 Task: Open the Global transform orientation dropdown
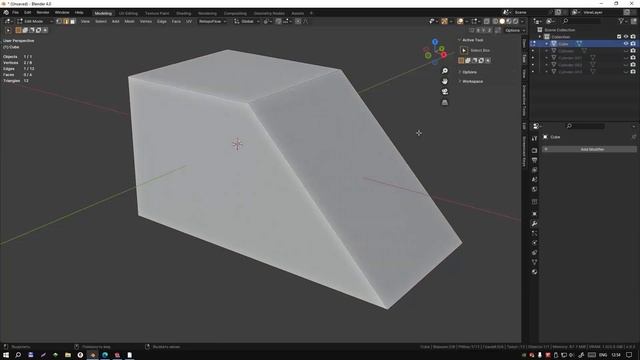pyautogui.click(x=247, y=21)
